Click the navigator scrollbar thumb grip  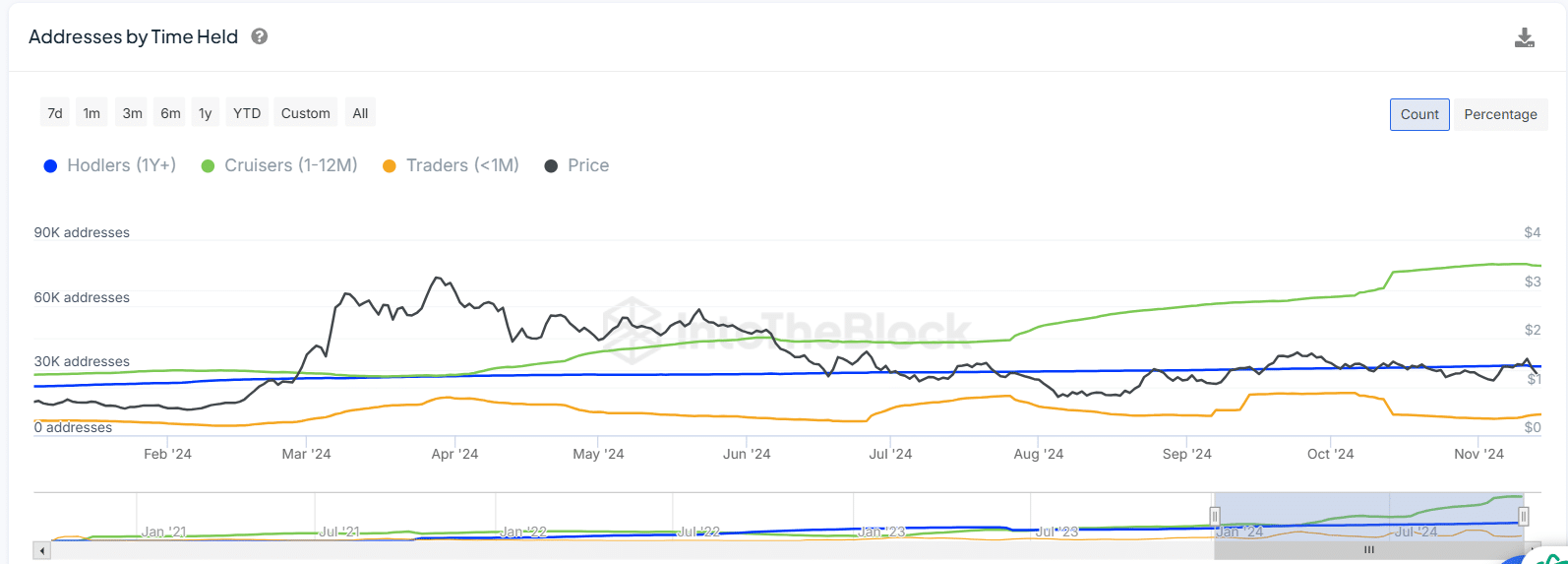coord(1368,550)
